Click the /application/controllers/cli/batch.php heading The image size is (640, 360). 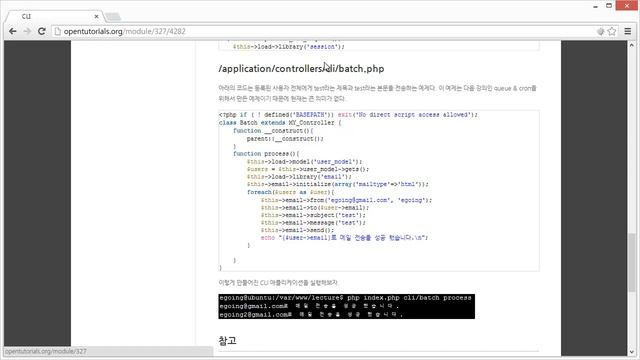pos(301,69)
